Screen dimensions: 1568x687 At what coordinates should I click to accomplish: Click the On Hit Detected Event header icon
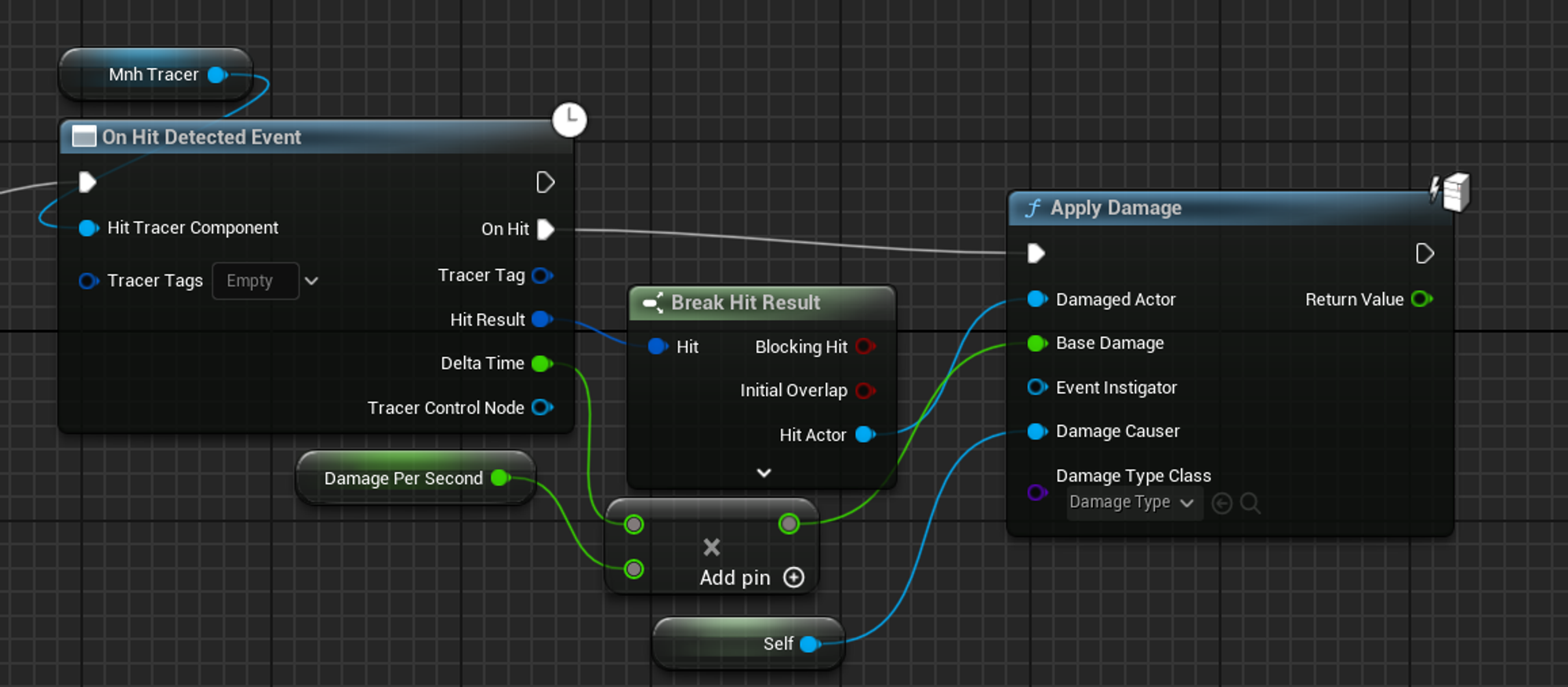pos(84,137)
